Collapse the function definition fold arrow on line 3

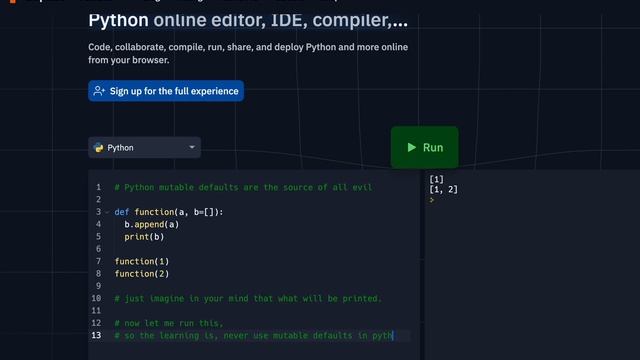coord(107,212)
